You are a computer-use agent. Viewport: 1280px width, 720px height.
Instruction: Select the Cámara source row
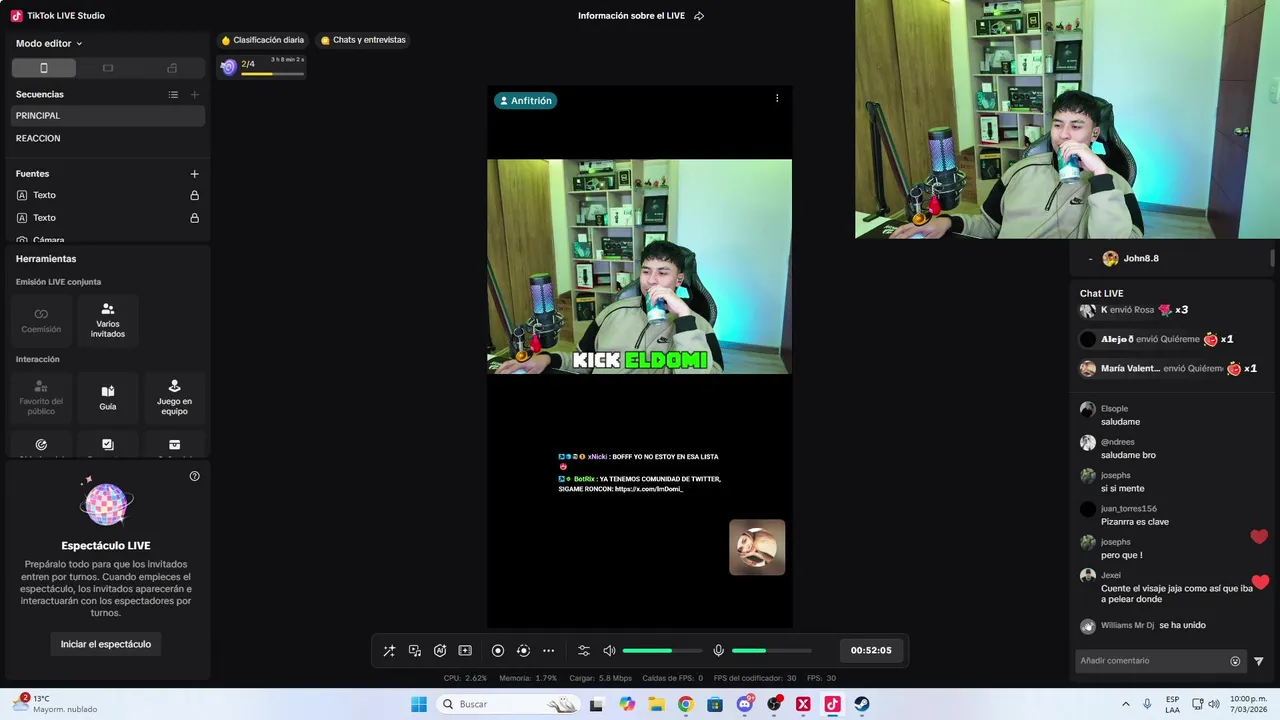point(108,240)
